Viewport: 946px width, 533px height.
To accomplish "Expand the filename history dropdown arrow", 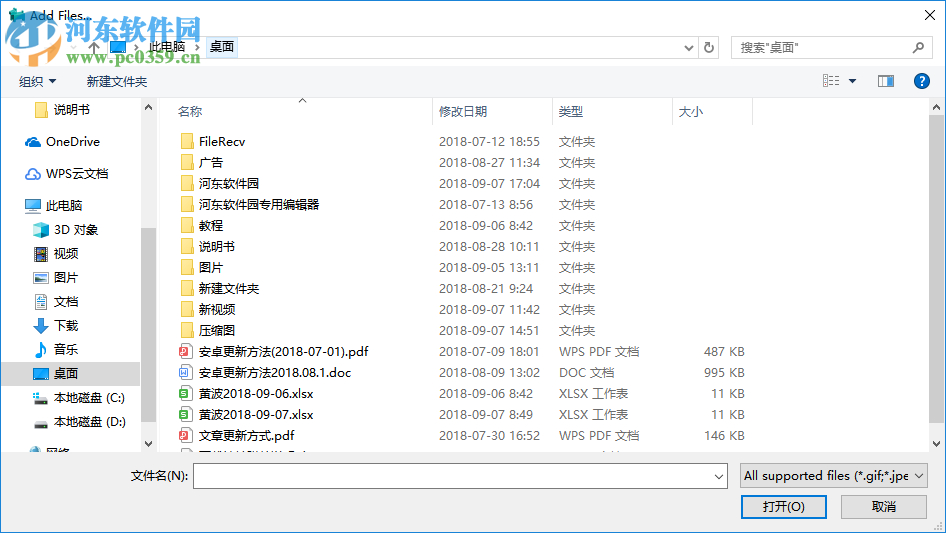I will click(719, 476).
